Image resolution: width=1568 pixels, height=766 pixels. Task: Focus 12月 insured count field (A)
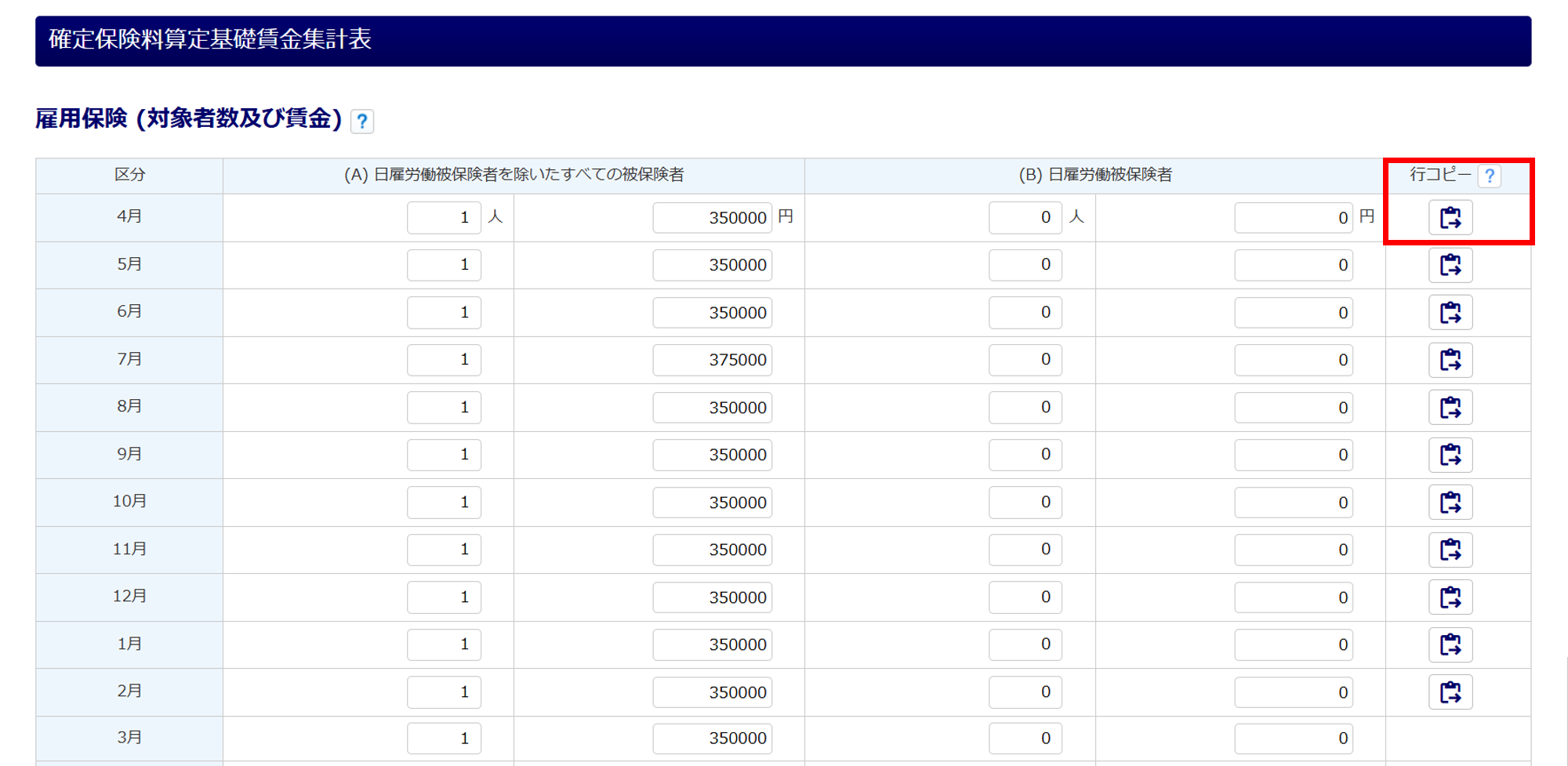click(444, 597)
